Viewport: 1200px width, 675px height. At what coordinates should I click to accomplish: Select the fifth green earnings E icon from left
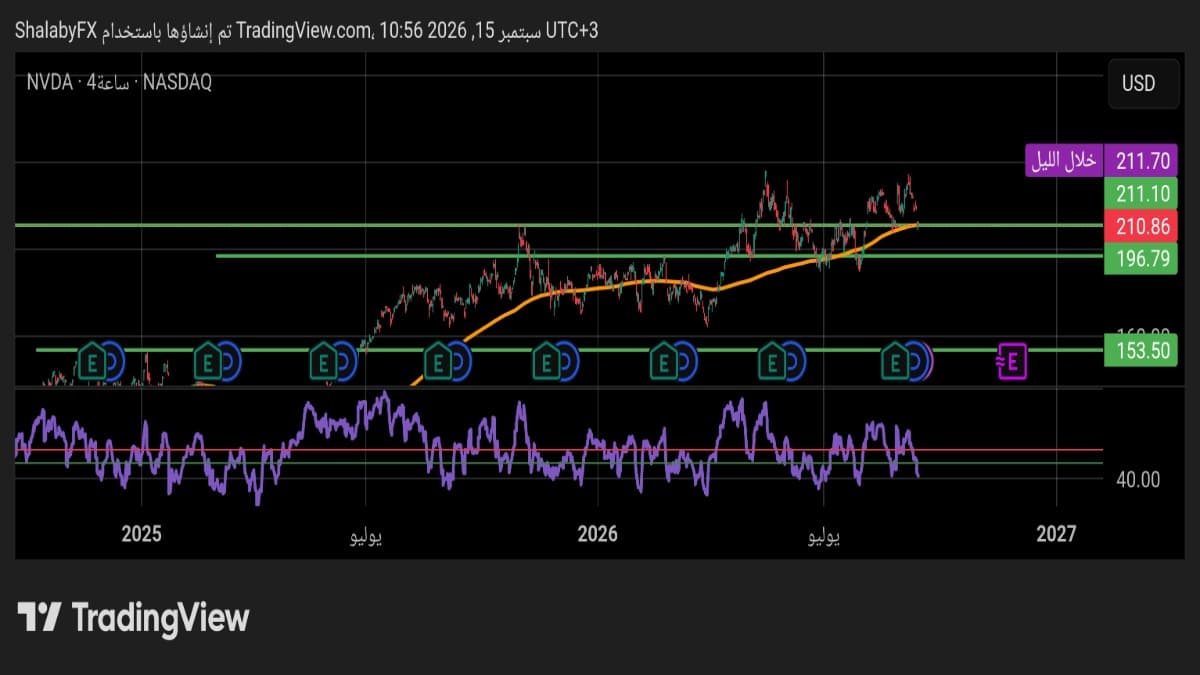[546, 360]
